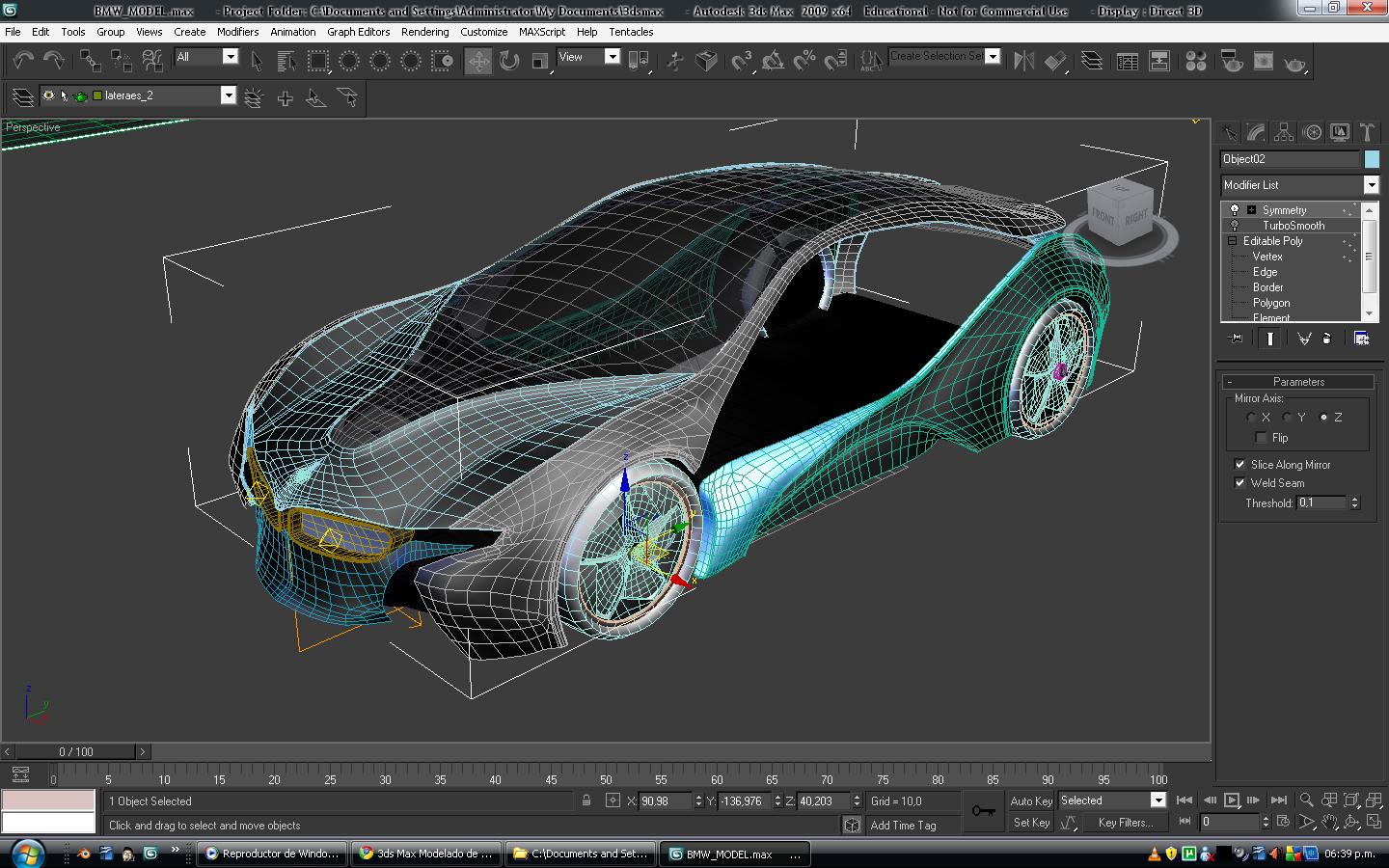Click the Object02 color swatch

1372,159
